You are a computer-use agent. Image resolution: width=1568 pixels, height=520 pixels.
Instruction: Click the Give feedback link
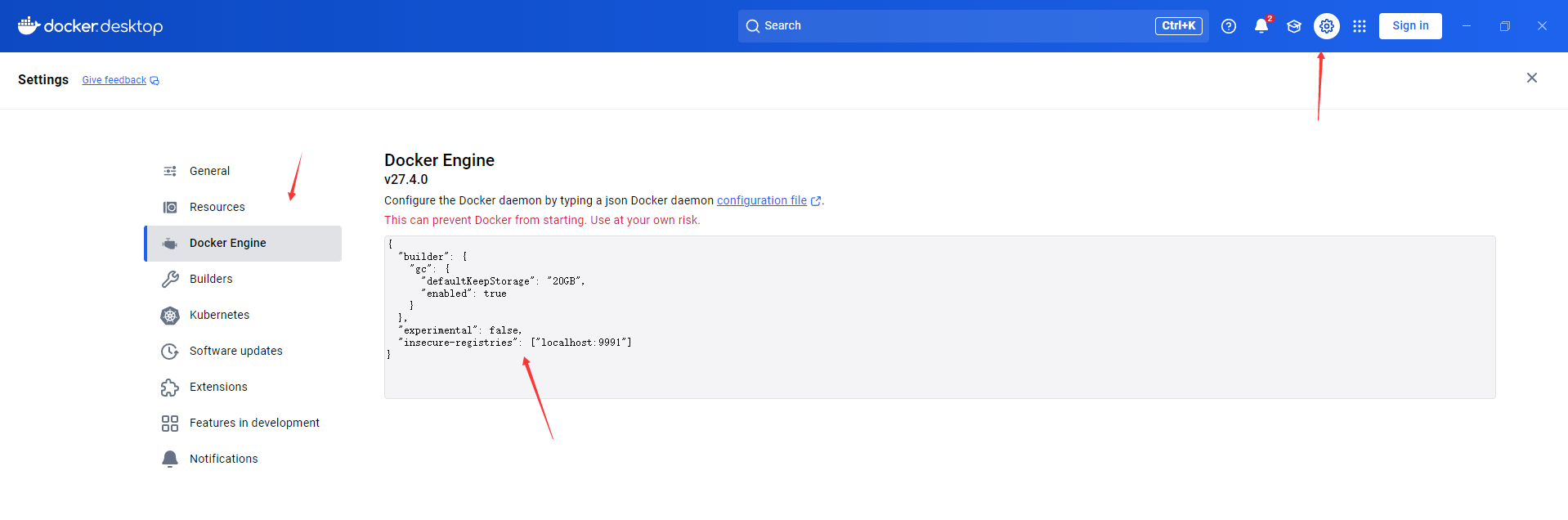pyautogui.click(x=114, y=80)
